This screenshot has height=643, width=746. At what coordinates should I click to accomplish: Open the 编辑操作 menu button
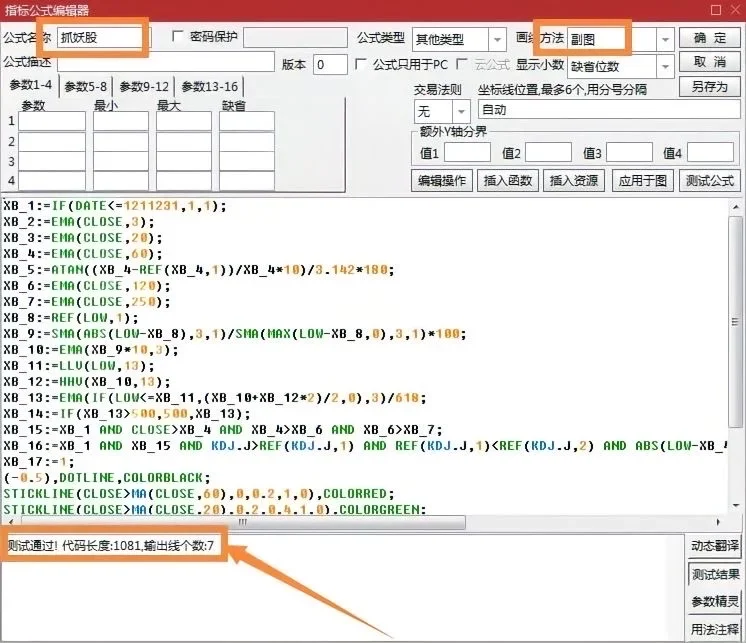tap(442, 181)
